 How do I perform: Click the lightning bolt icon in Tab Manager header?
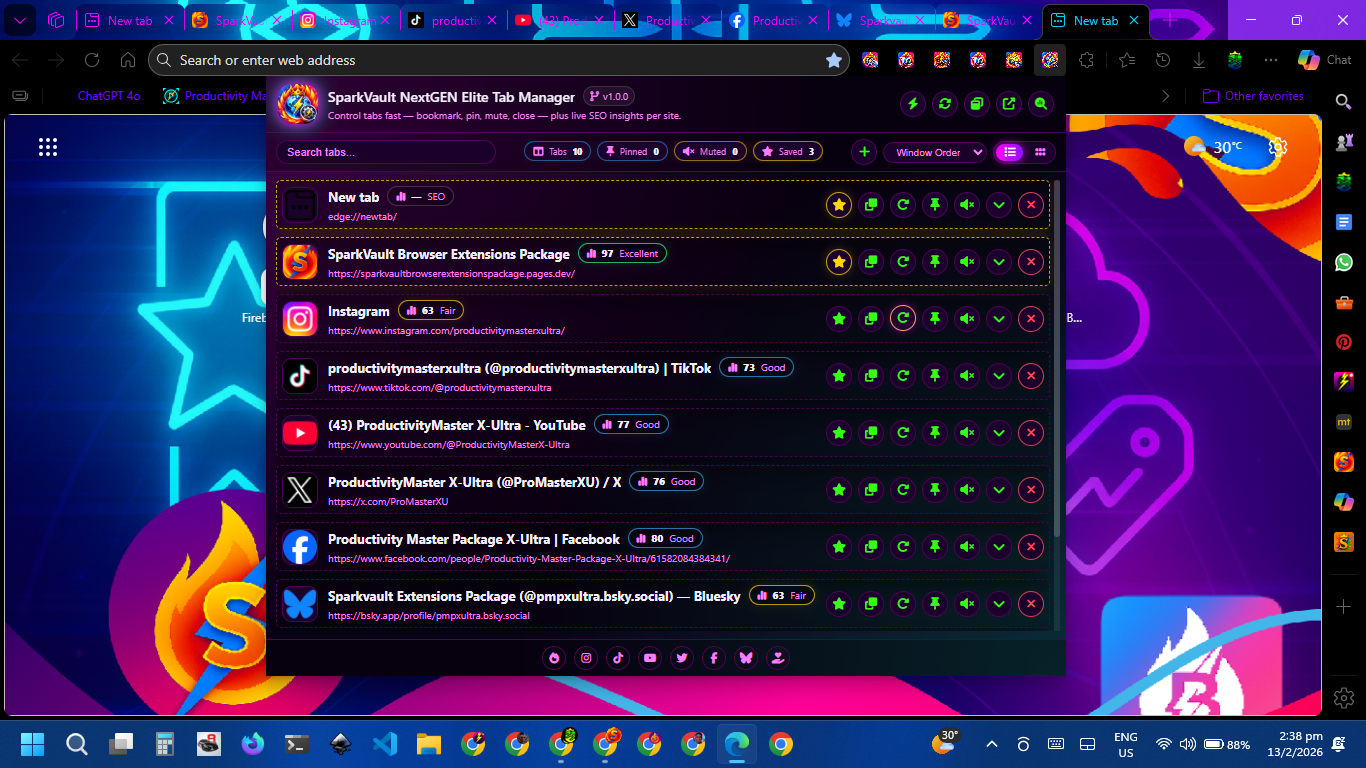point(912,104)
